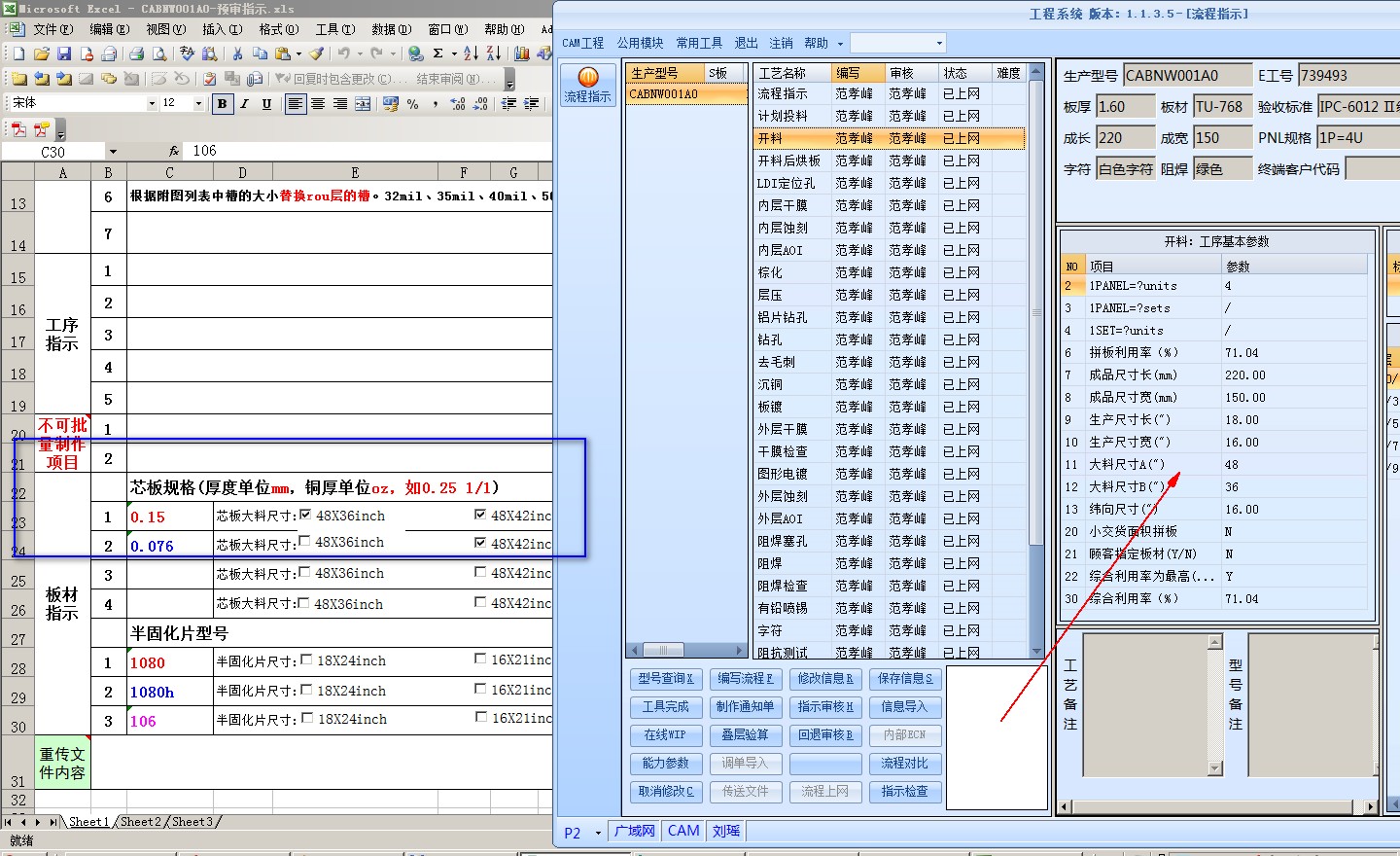
Task: Uncheck 48X36inch in core row 0.15
Action: point(305,515)
